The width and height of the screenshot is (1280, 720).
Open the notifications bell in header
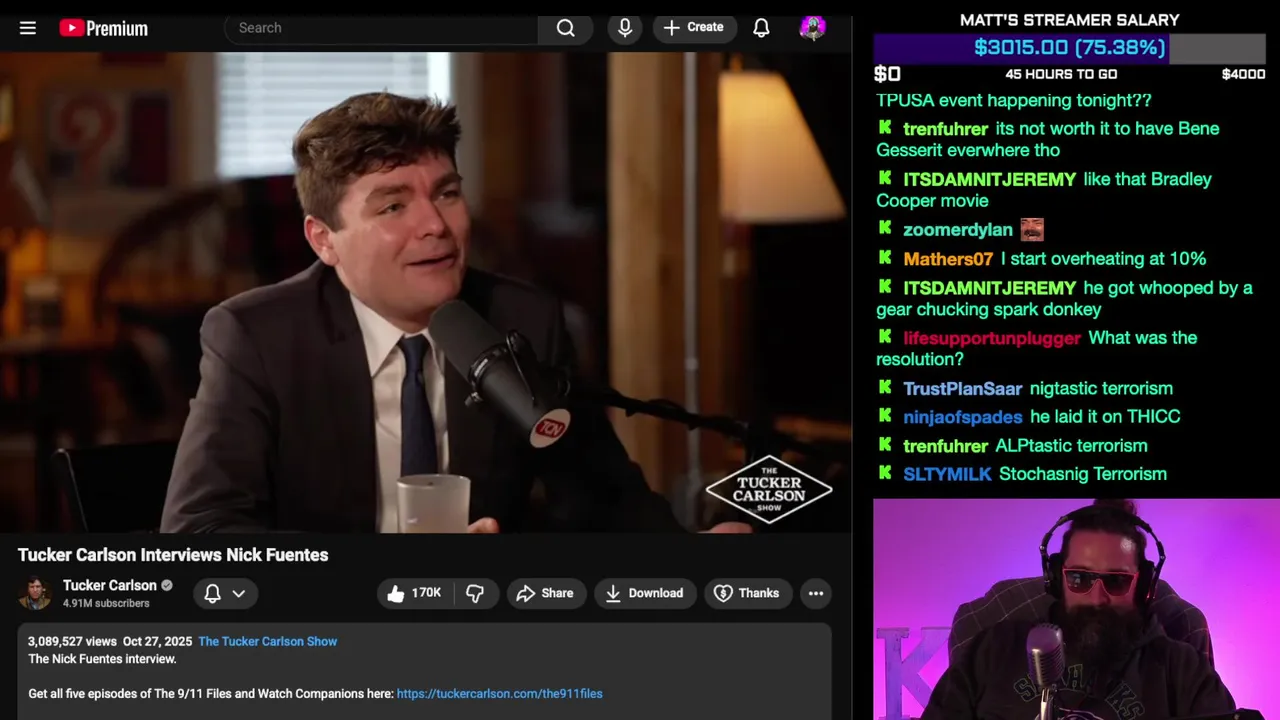(761, 28)
